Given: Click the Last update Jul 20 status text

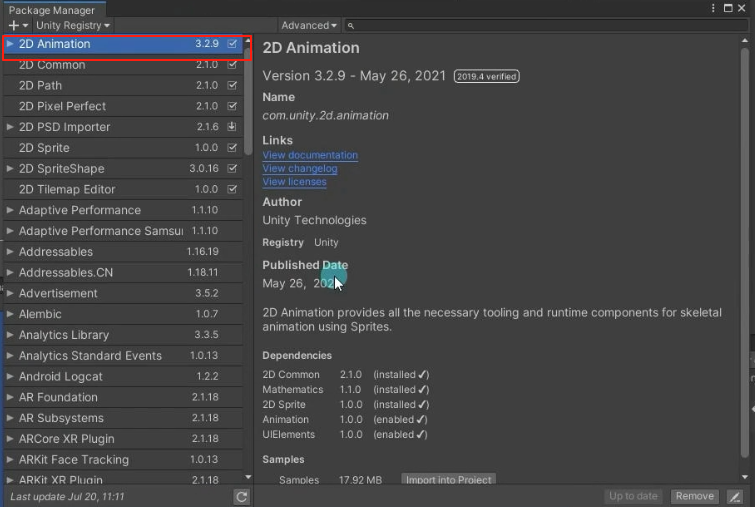Looking at the screenshot, I should coord(67,496).
